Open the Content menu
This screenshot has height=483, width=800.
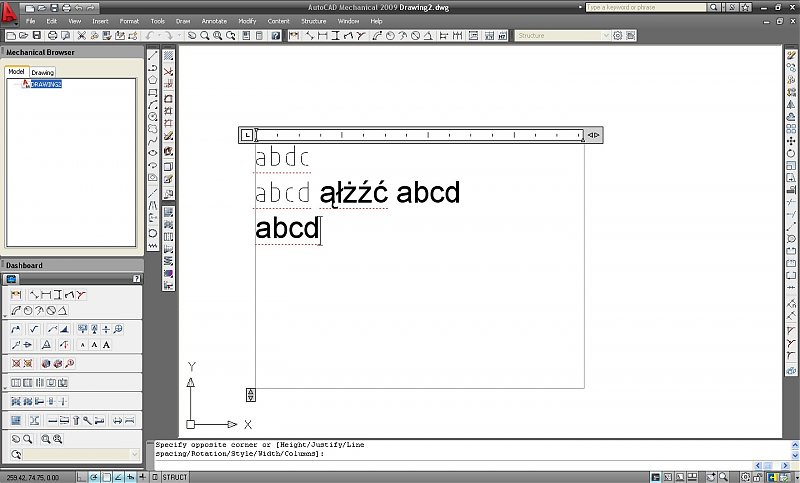coord(279,21)
